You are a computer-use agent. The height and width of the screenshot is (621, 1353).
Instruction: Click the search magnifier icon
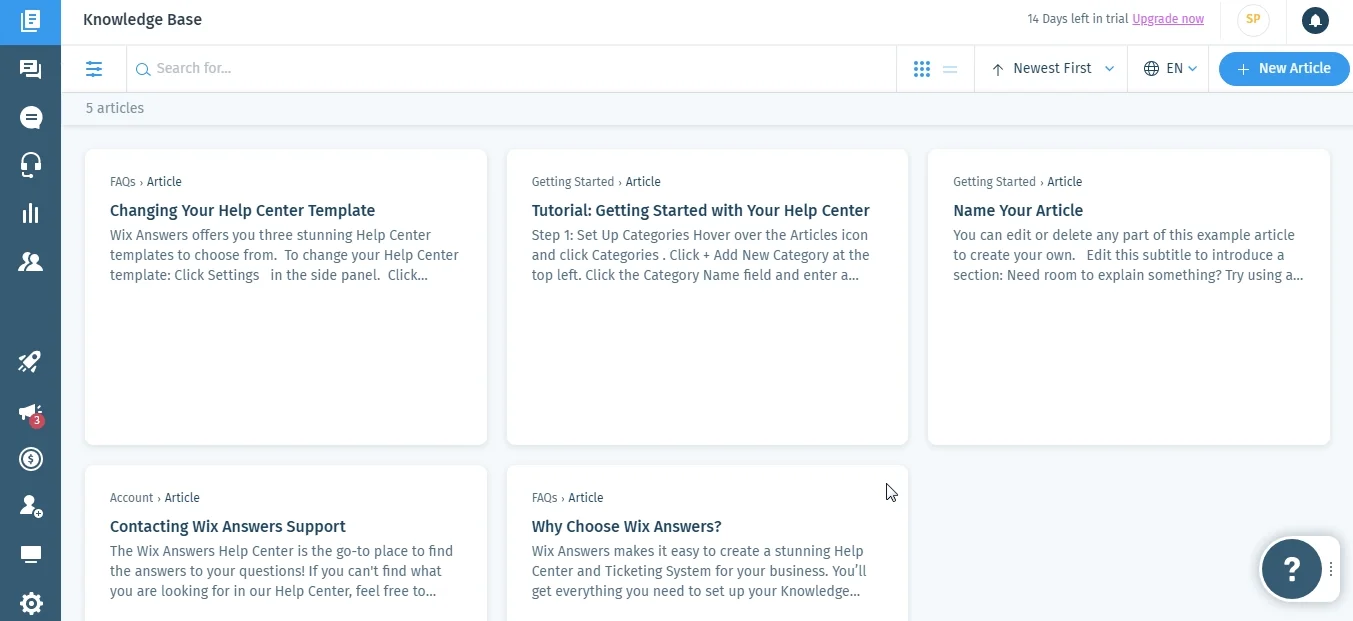click(143, 69)
